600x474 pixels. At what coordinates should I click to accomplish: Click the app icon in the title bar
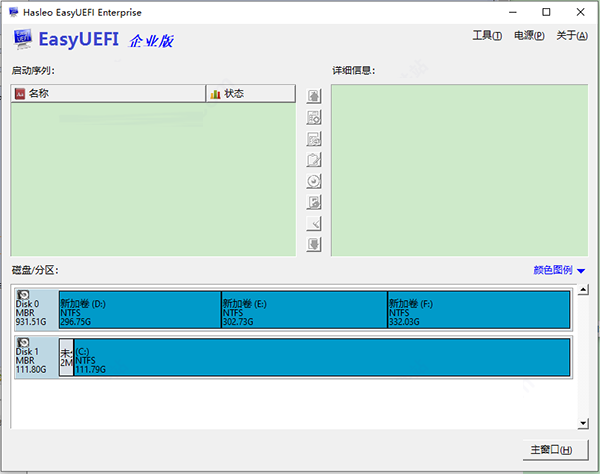coord(14,12)
